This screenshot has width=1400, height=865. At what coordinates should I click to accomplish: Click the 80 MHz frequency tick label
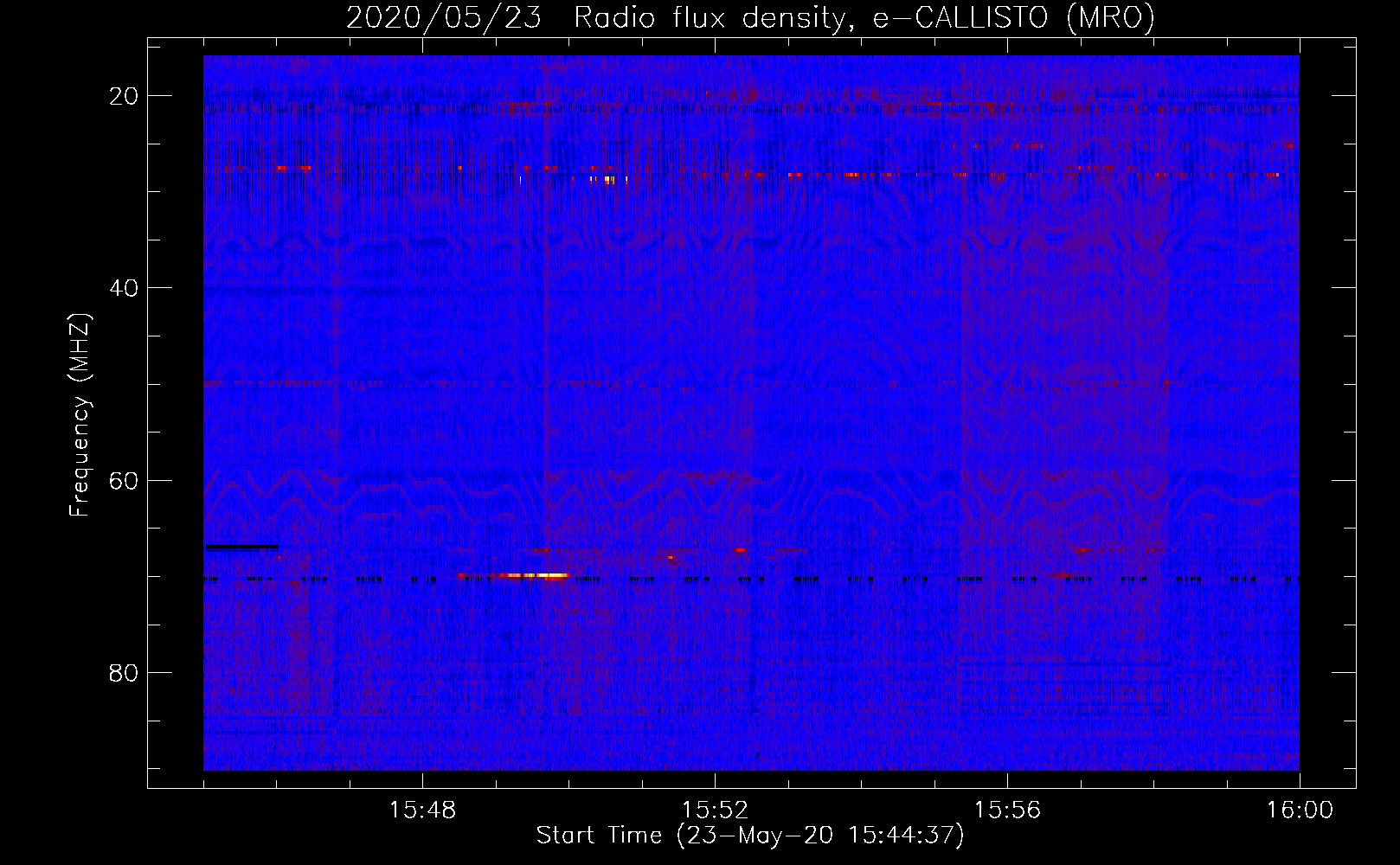tap(124, 673)
